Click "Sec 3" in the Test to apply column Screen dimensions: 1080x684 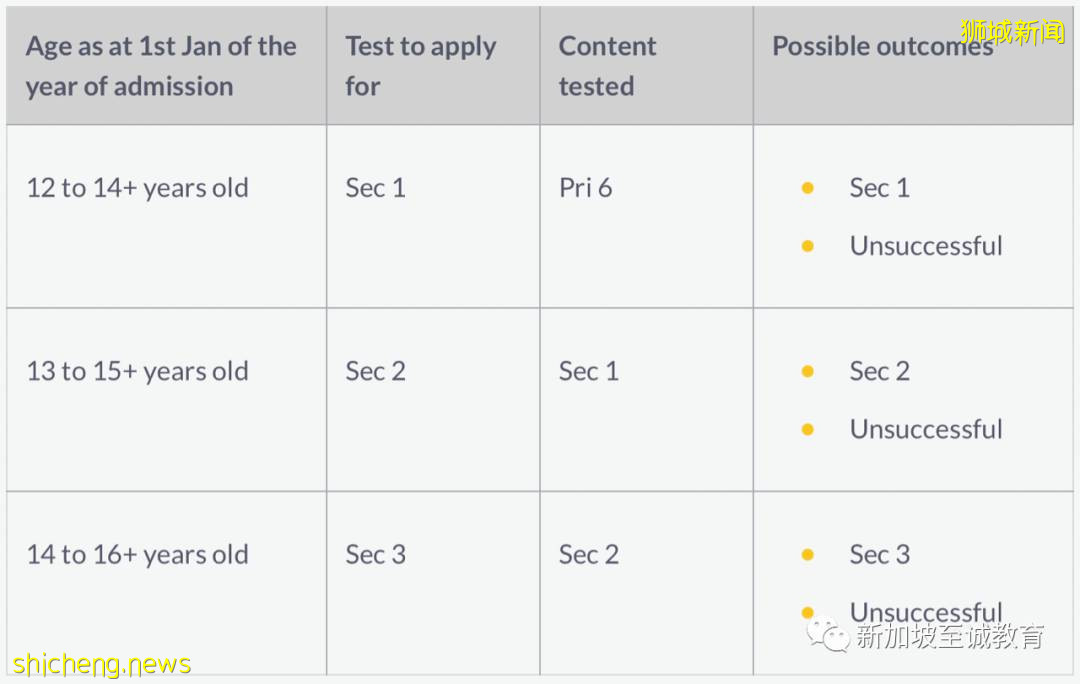(375, 555)
